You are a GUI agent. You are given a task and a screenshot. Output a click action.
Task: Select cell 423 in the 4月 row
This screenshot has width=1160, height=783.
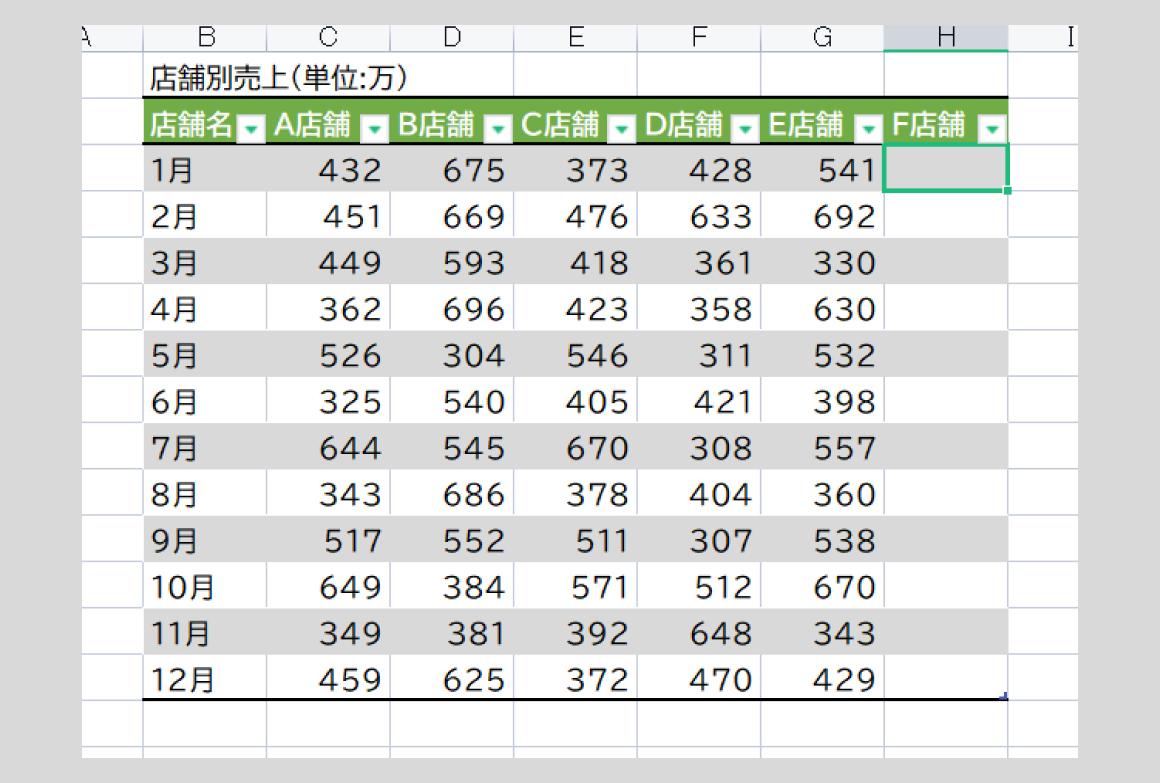tap(576, 308)
